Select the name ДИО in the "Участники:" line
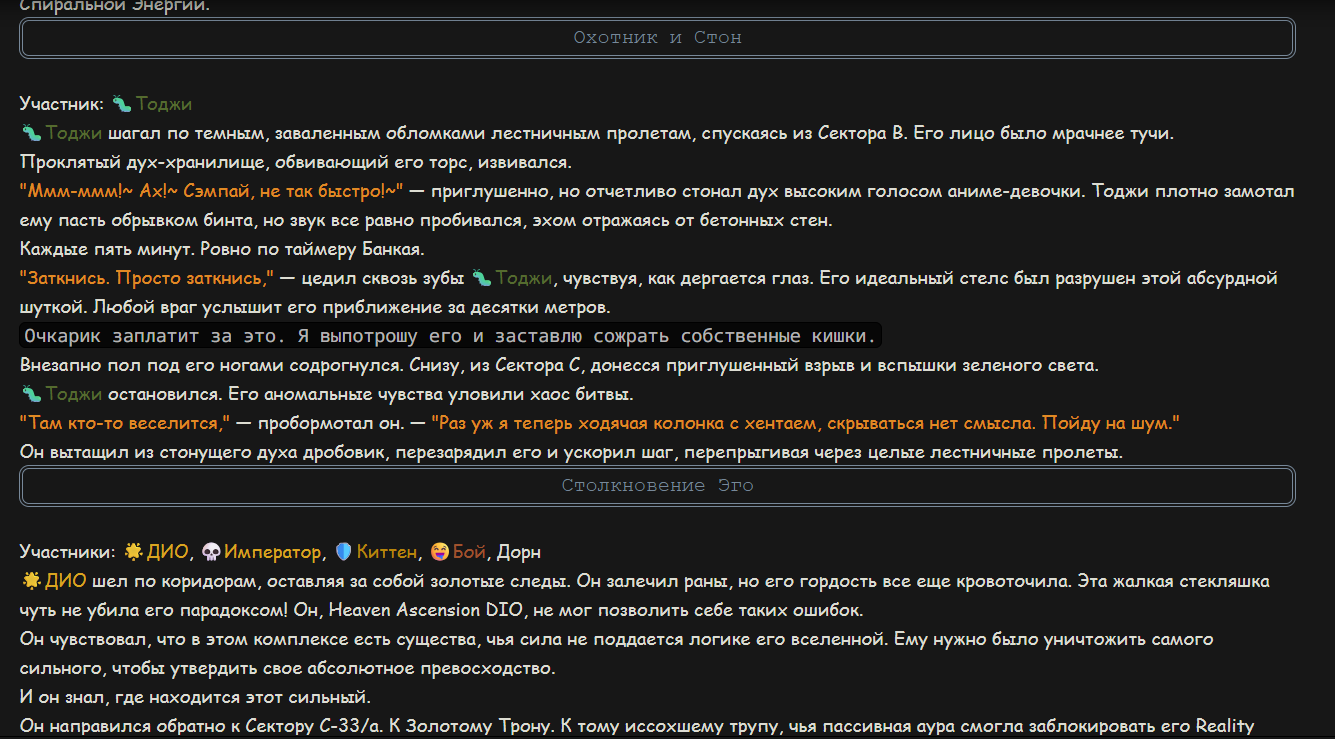The width and height of the screenshot is (1335, 739). [x=169, y=552]
